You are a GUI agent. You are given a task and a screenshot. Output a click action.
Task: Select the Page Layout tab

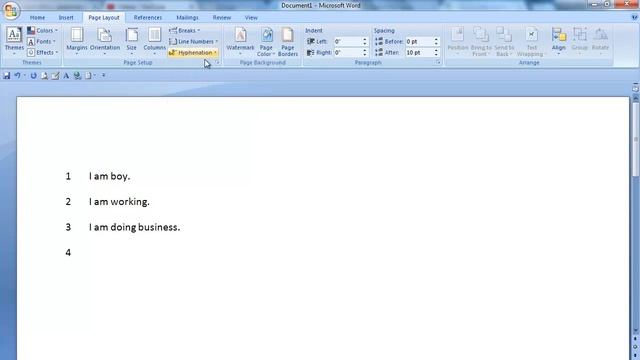coord(104,18)
